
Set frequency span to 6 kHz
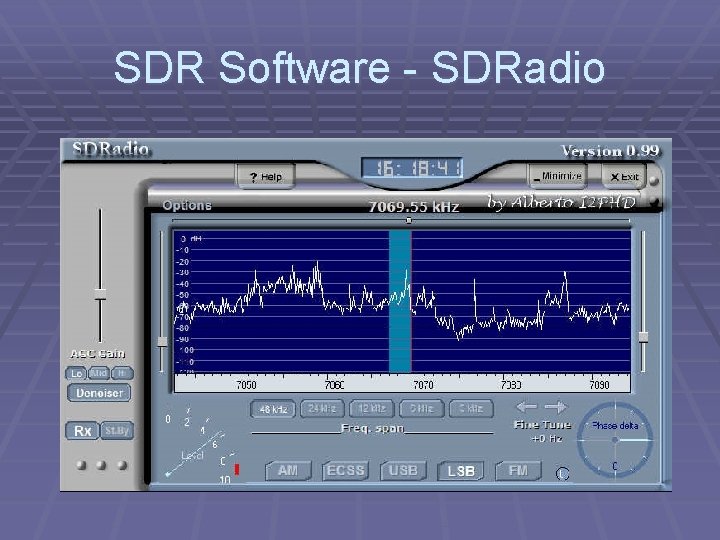click(x=422, y=408)
